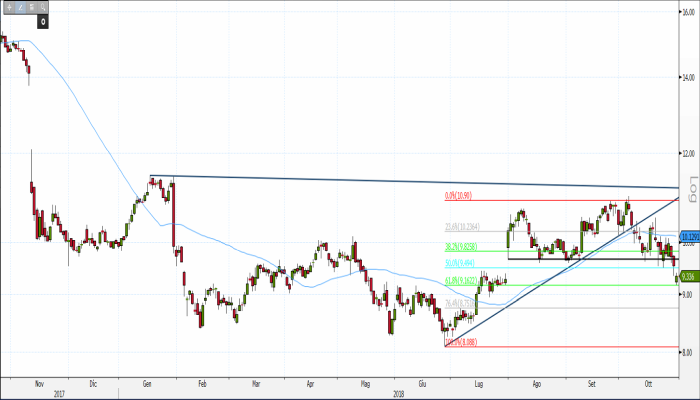Click the magnifier zoom tool icon
The height and width of the screenshot is (400, 700).
[43, 7]
